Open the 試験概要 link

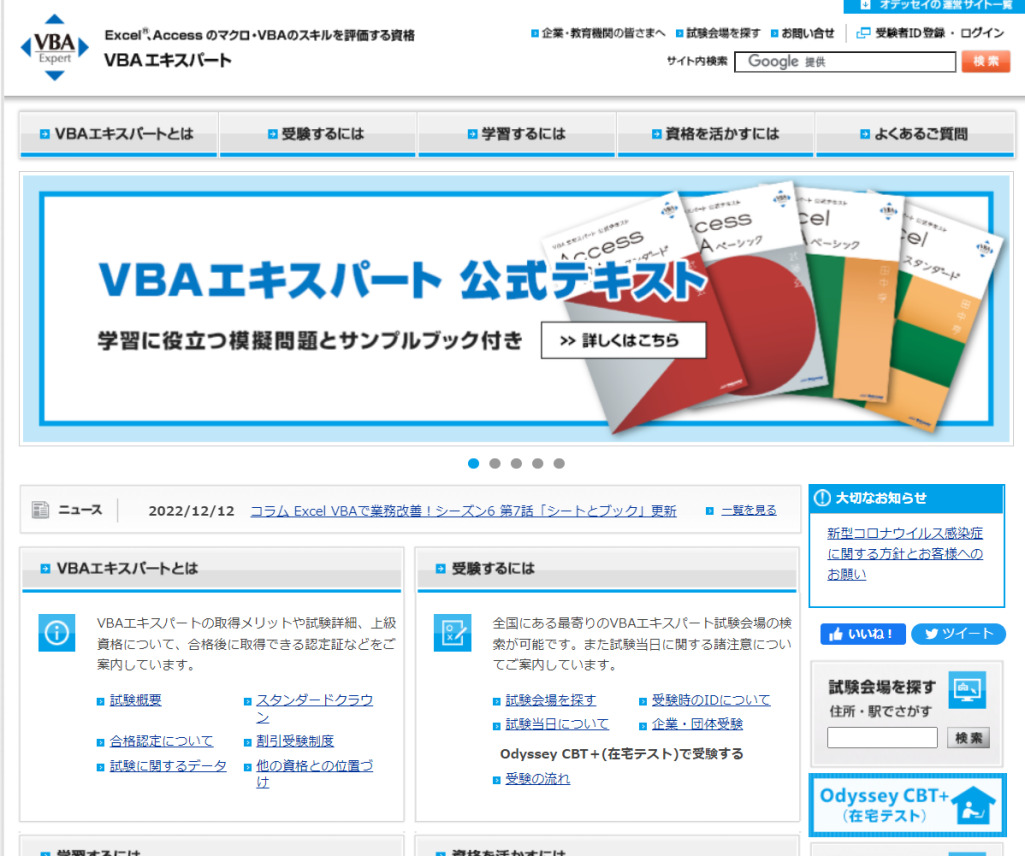point(135,700)
